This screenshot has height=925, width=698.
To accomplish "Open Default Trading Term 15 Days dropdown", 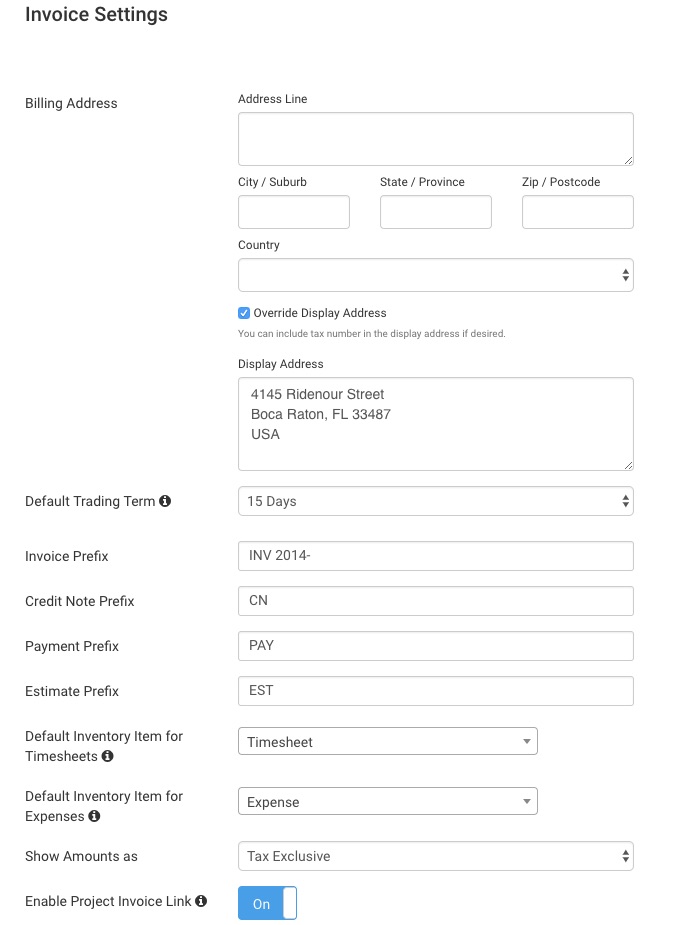I will click(x=435, y=501).
